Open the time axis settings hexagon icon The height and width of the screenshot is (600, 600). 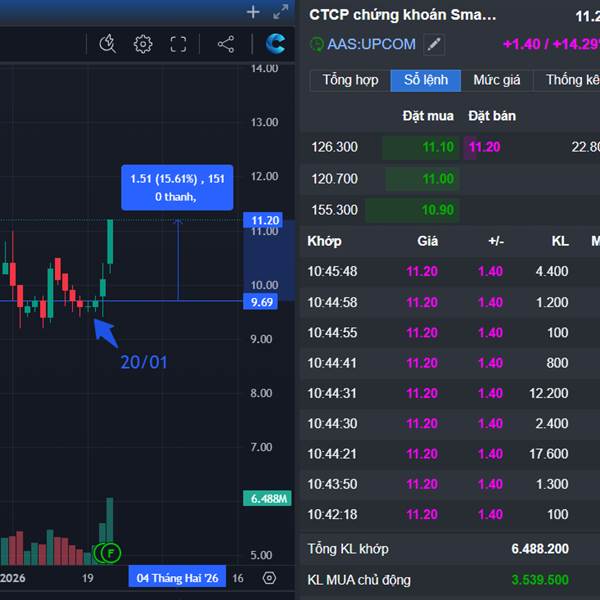269,578
